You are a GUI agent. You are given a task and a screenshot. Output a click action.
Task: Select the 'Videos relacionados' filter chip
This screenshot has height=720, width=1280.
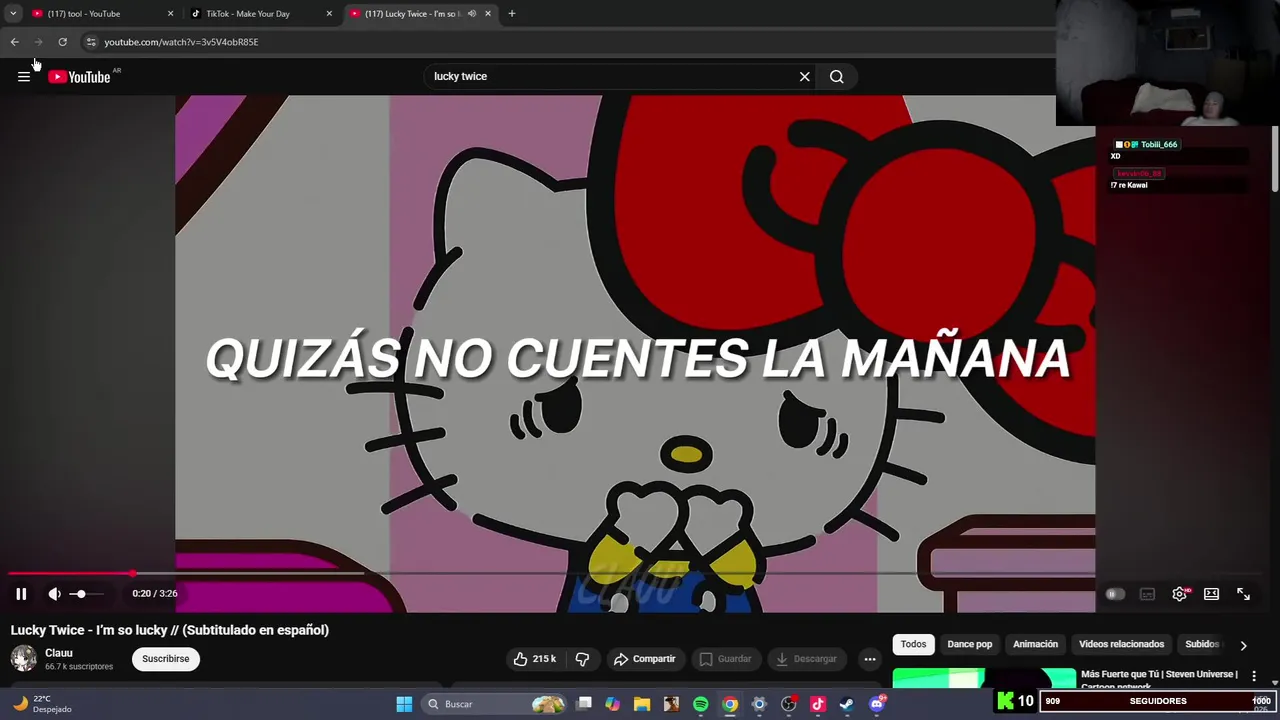coord(1121,644)
